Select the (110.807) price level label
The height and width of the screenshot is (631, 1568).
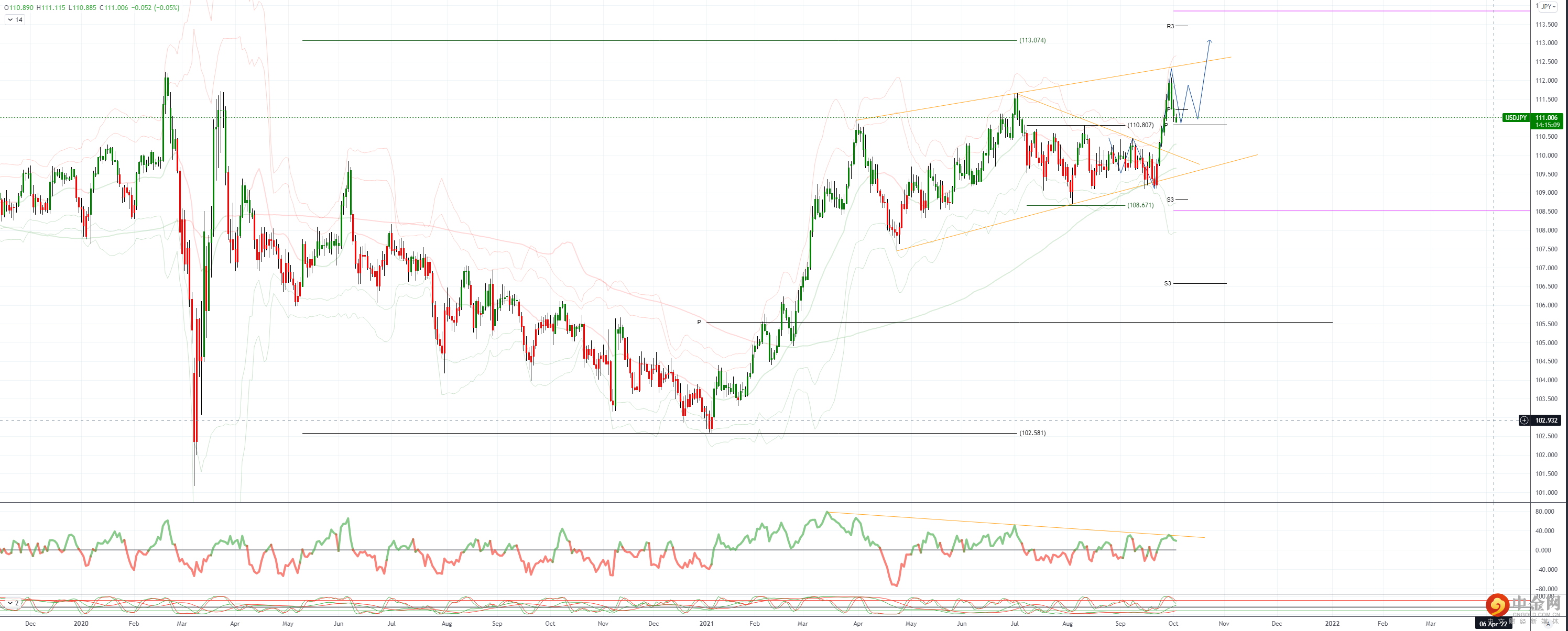coord(1140,125)
